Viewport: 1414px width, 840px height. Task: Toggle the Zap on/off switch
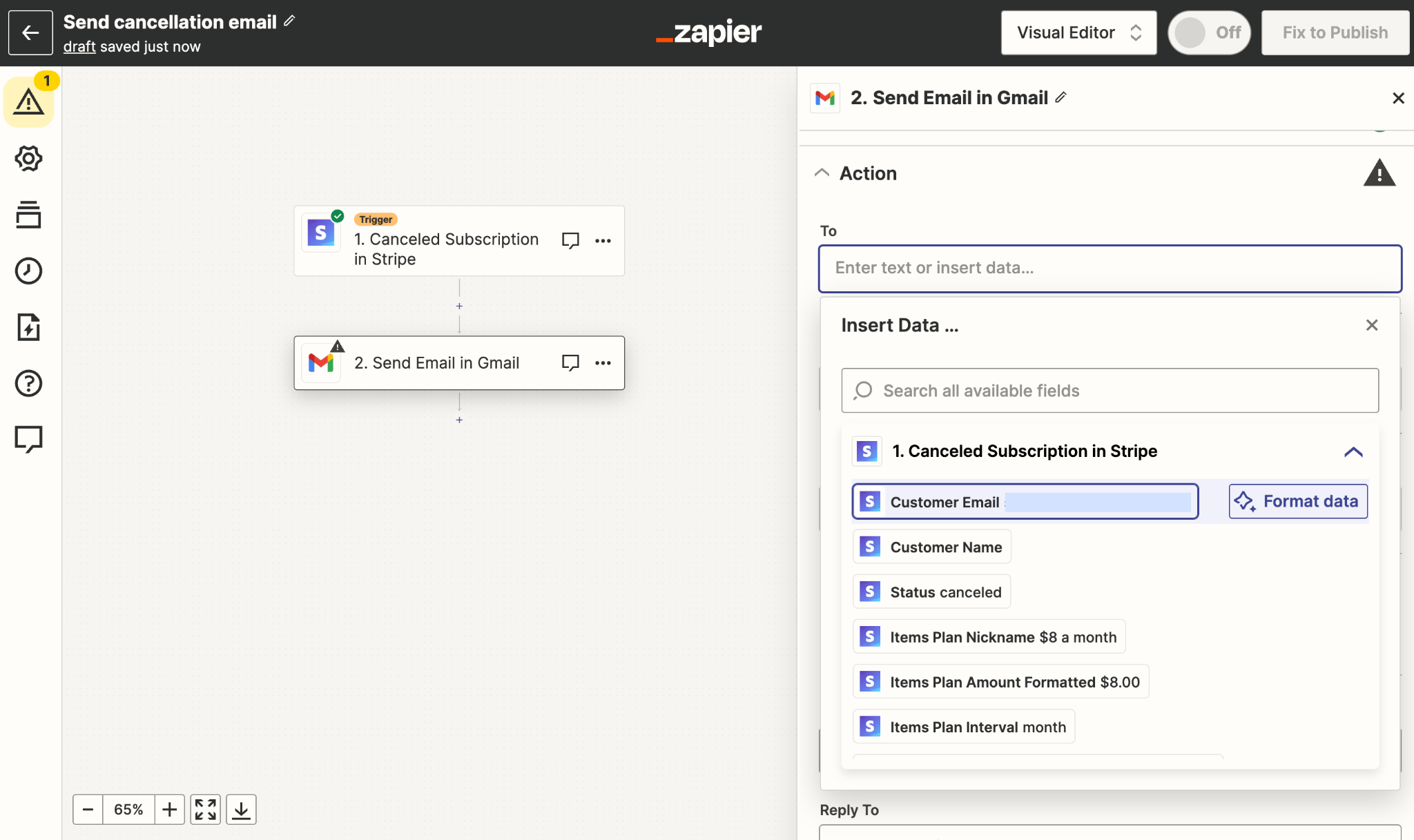(x=1210, y=32)
